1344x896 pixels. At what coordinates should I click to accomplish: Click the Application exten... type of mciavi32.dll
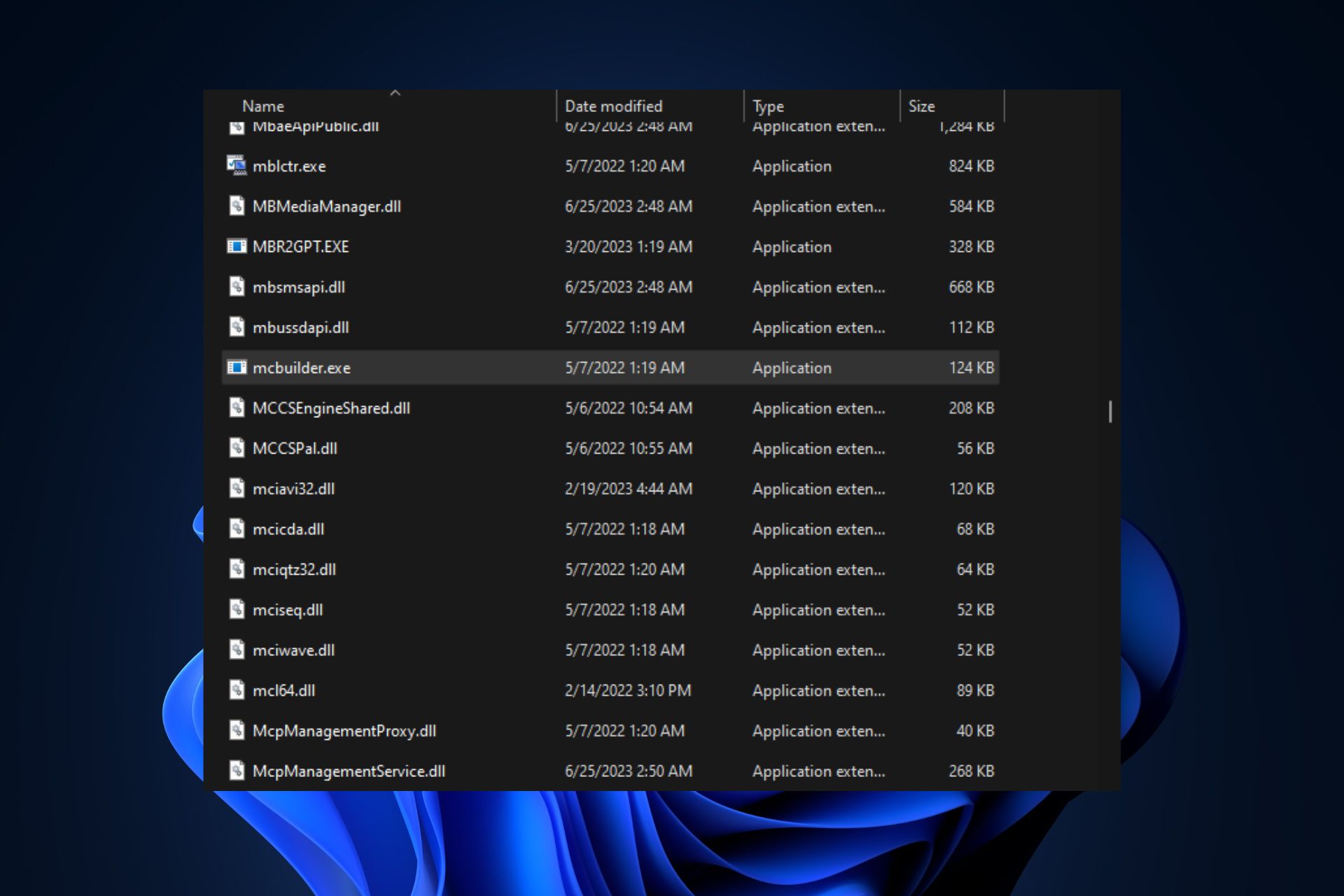point(818,489)
